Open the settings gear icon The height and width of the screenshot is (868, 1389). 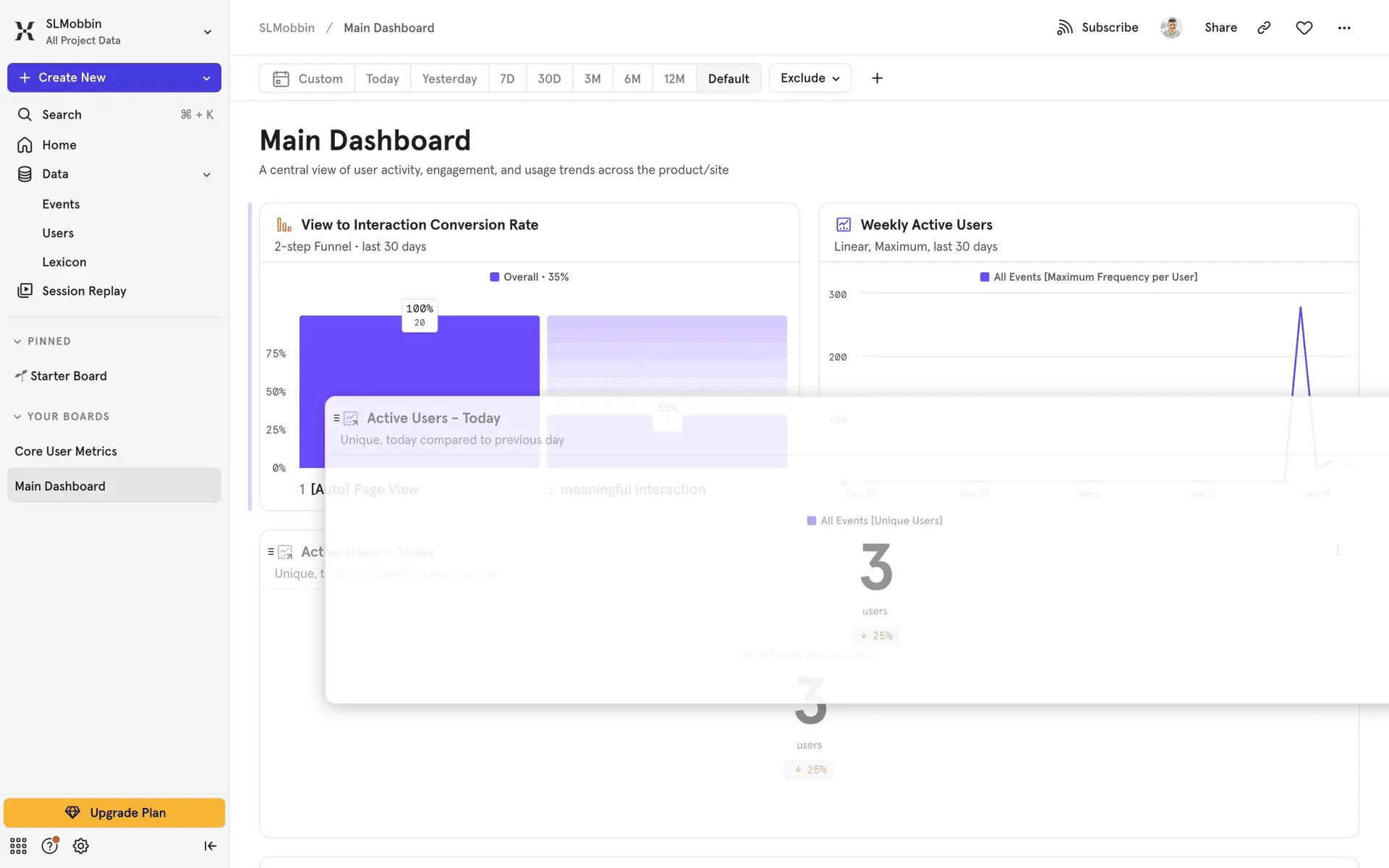[80, 846]
